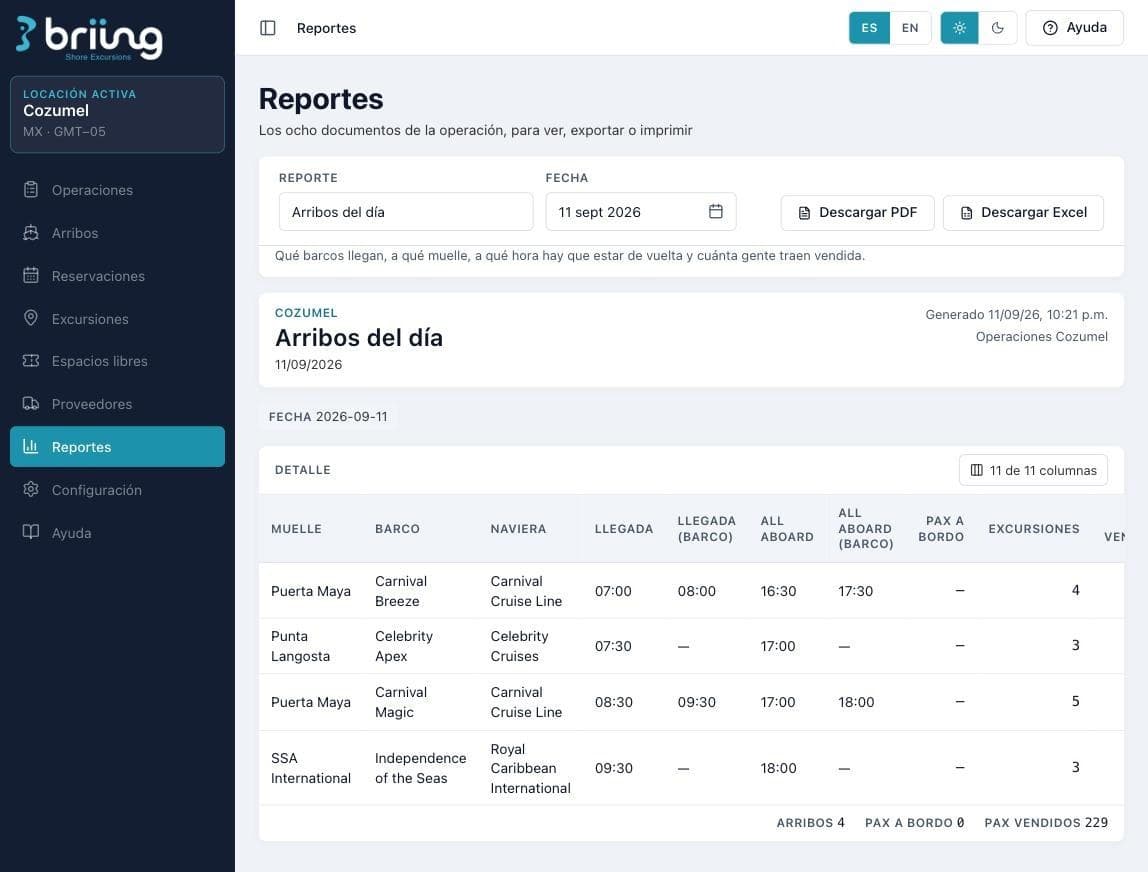Click the PAX A BORDO column header
The image size is (1148, 872).
click(942, 529)
